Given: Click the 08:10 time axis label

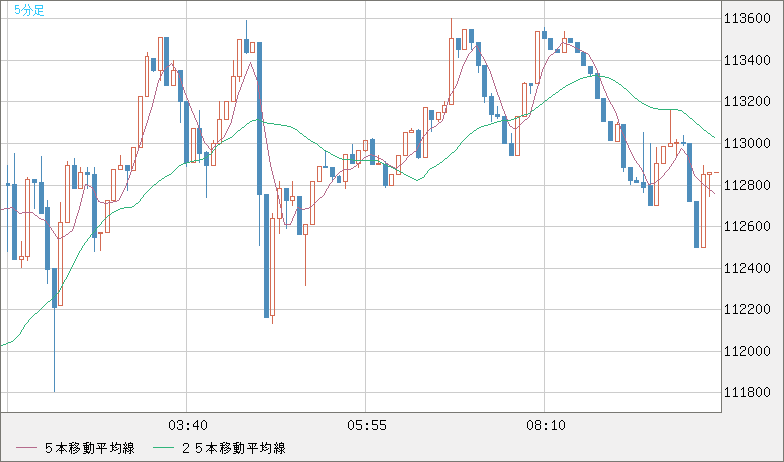Looking at the screenshot, I should (x=546, y=425).
